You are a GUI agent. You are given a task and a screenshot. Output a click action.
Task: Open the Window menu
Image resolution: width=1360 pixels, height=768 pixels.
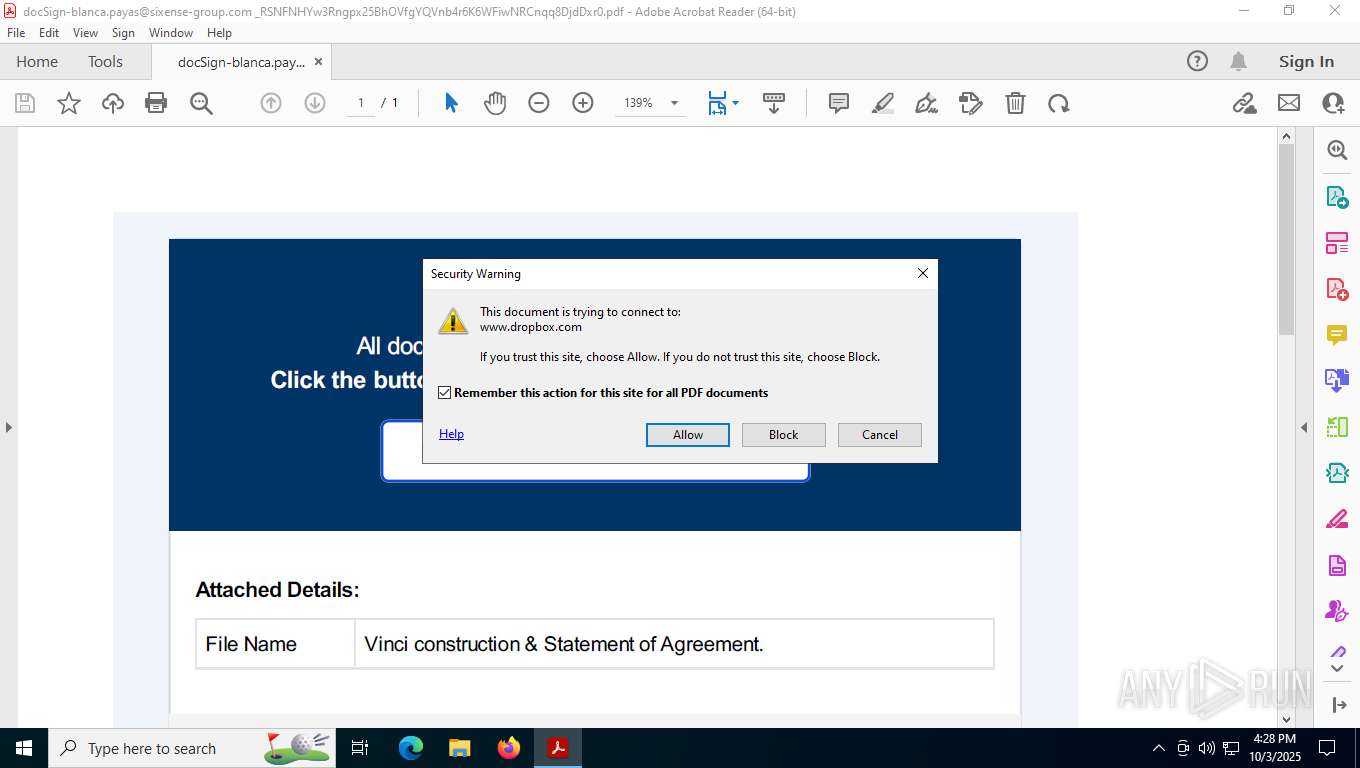pyautogui.click(x=171, y=33)
